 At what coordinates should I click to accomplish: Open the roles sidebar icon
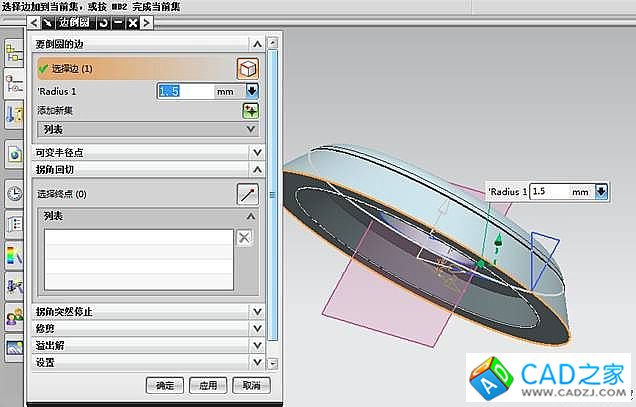pos(15,318)
